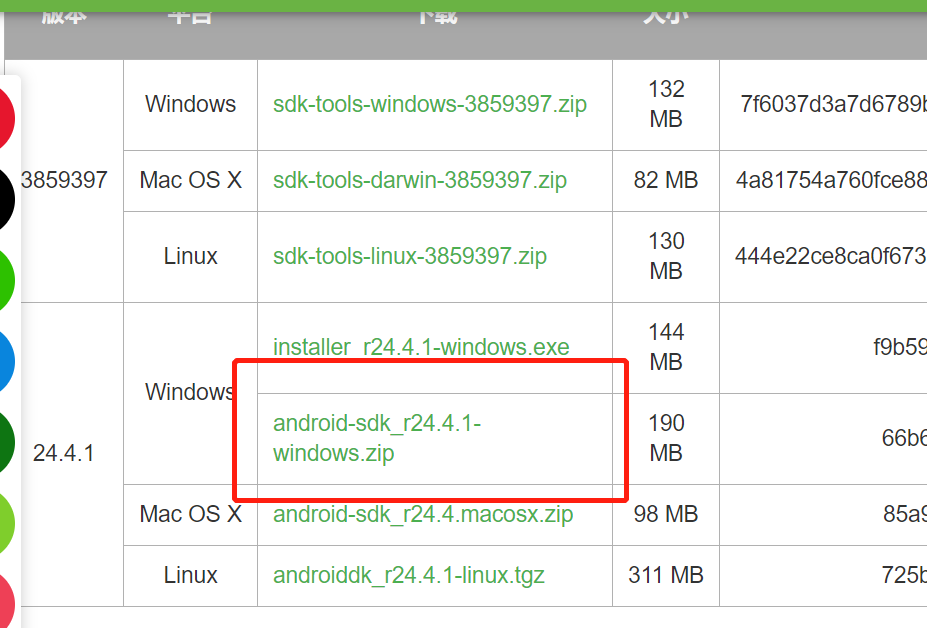Select checksum starting 444e22ce8ca0f673
This screenshot has width=927, height=628.
coord(831,256)
